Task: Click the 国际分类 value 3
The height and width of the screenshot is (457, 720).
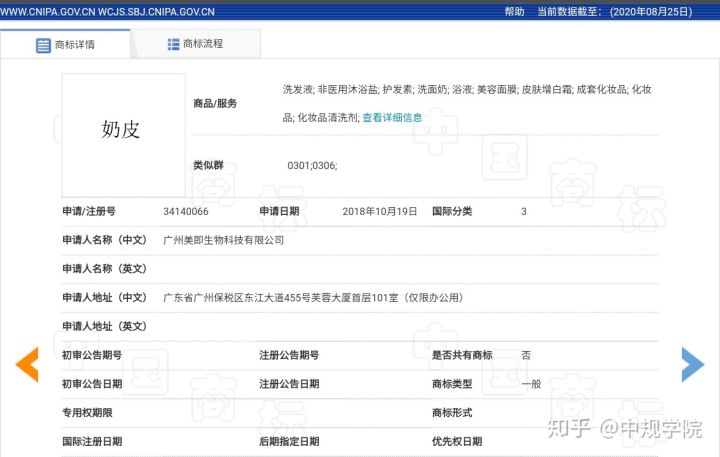Action: tap(524, 212)
